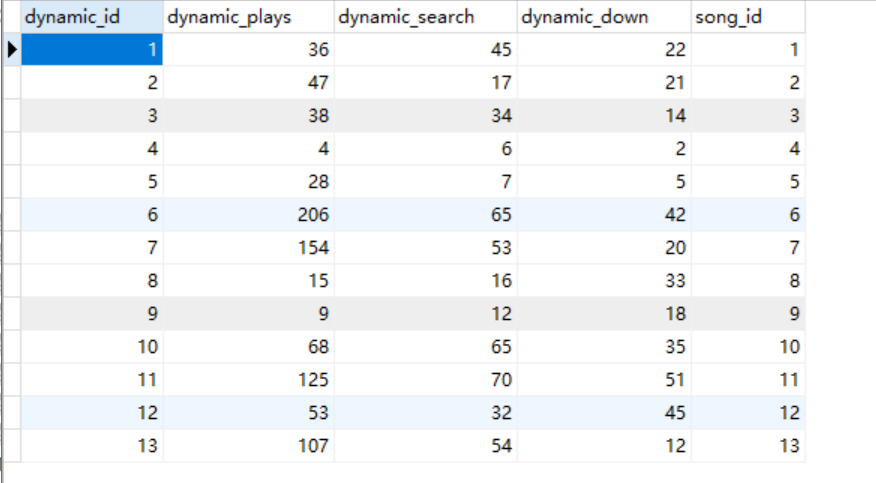
Task: Select dynamic_search cell with value 7
Action: click(x=426, y=181)
